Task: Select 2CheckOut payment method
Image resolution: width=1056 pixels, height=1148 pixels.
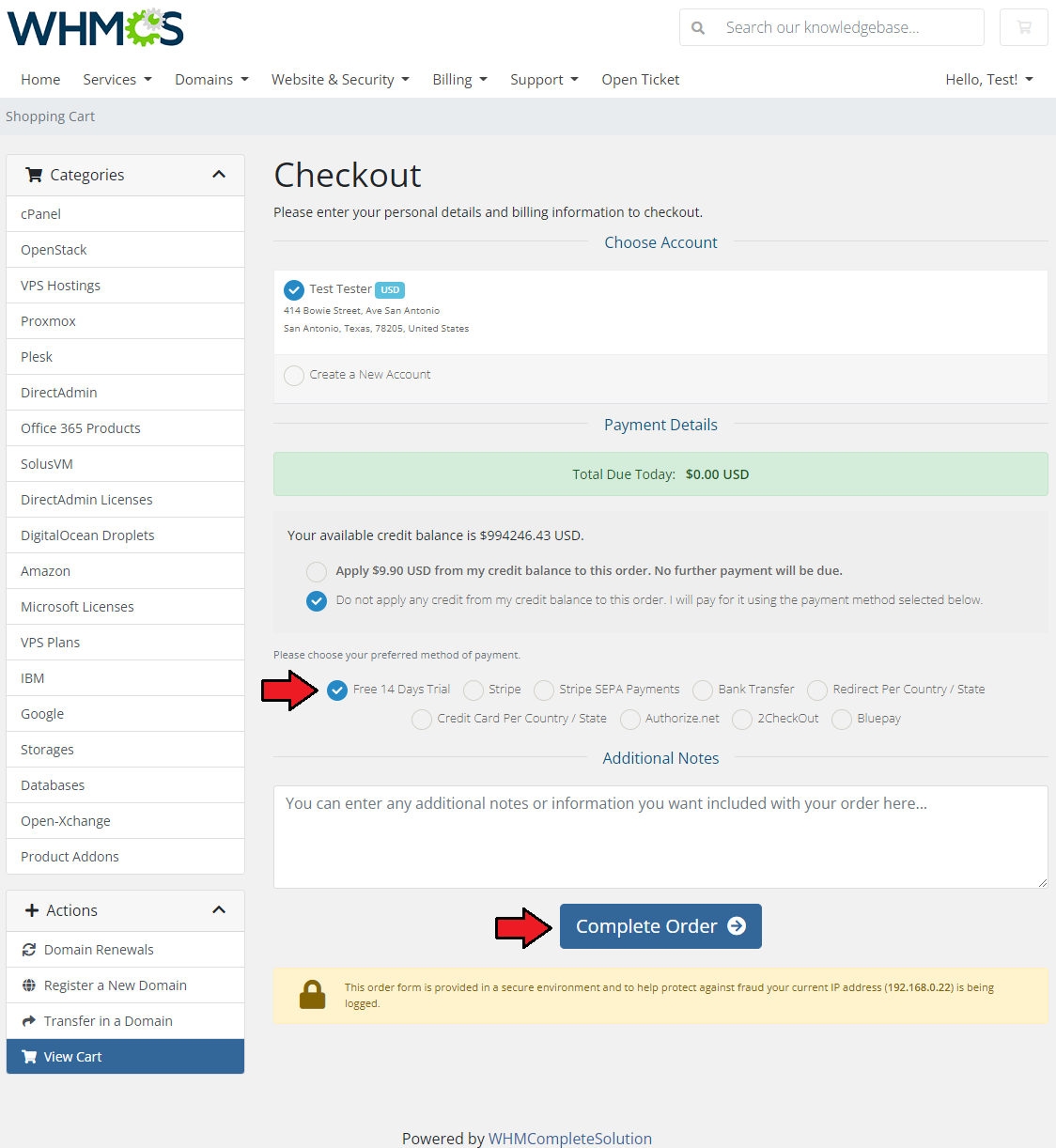Action: [742, 720]
